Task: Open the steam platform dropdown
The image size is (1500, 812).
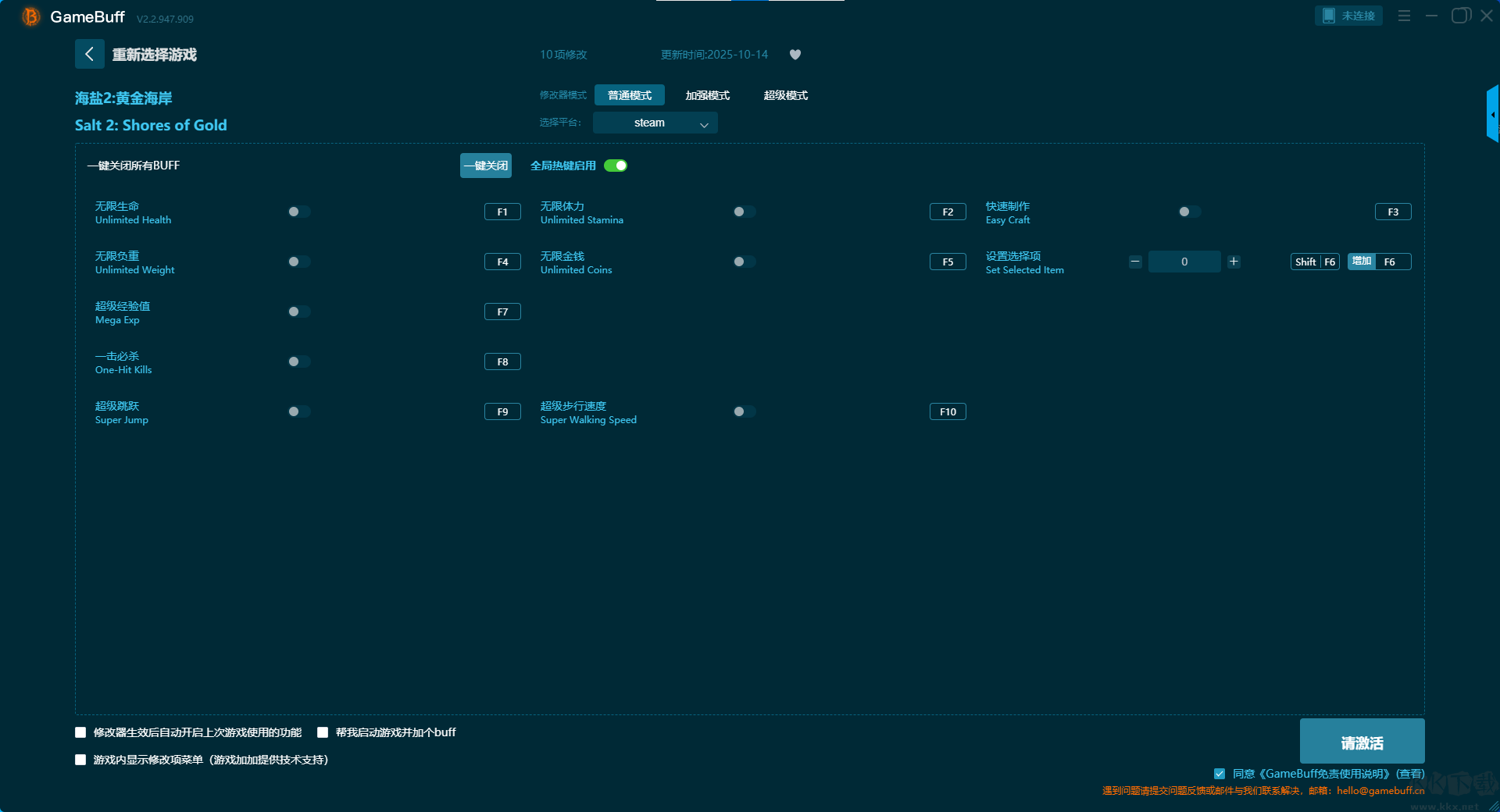Action: click(x=655, y=123)
